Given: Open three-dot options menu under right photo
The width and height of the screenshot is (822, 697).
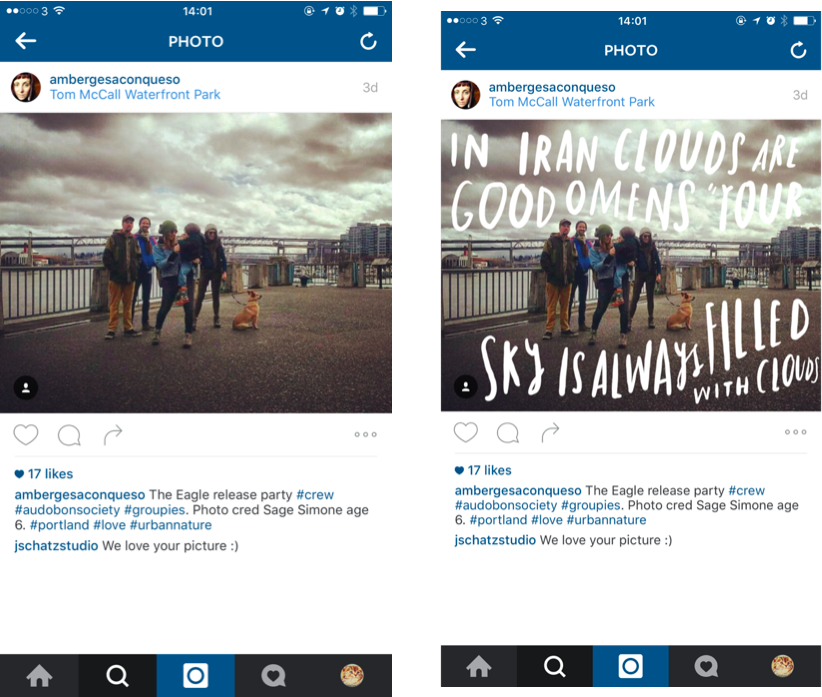Looking at the screenshot, I should 795,432.
